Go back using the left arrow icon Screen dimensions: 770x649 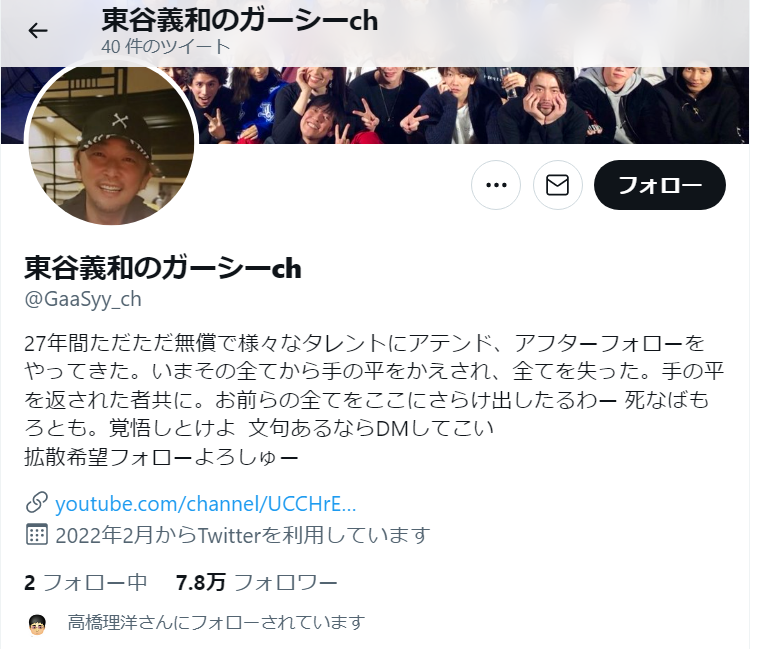(38, 31)
